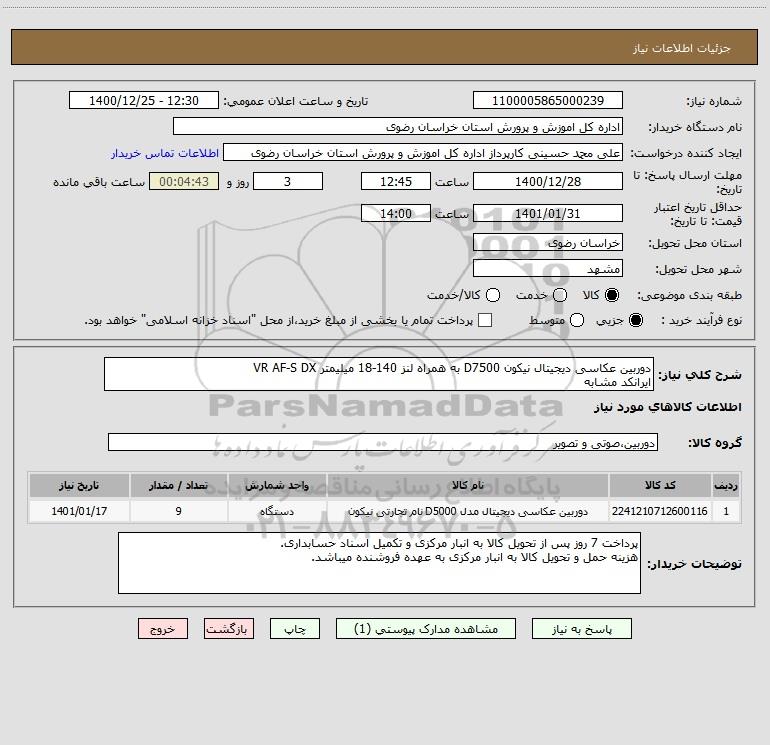Click the چاپ print button
The image size is (770, 745).
(x=295, y=629)
